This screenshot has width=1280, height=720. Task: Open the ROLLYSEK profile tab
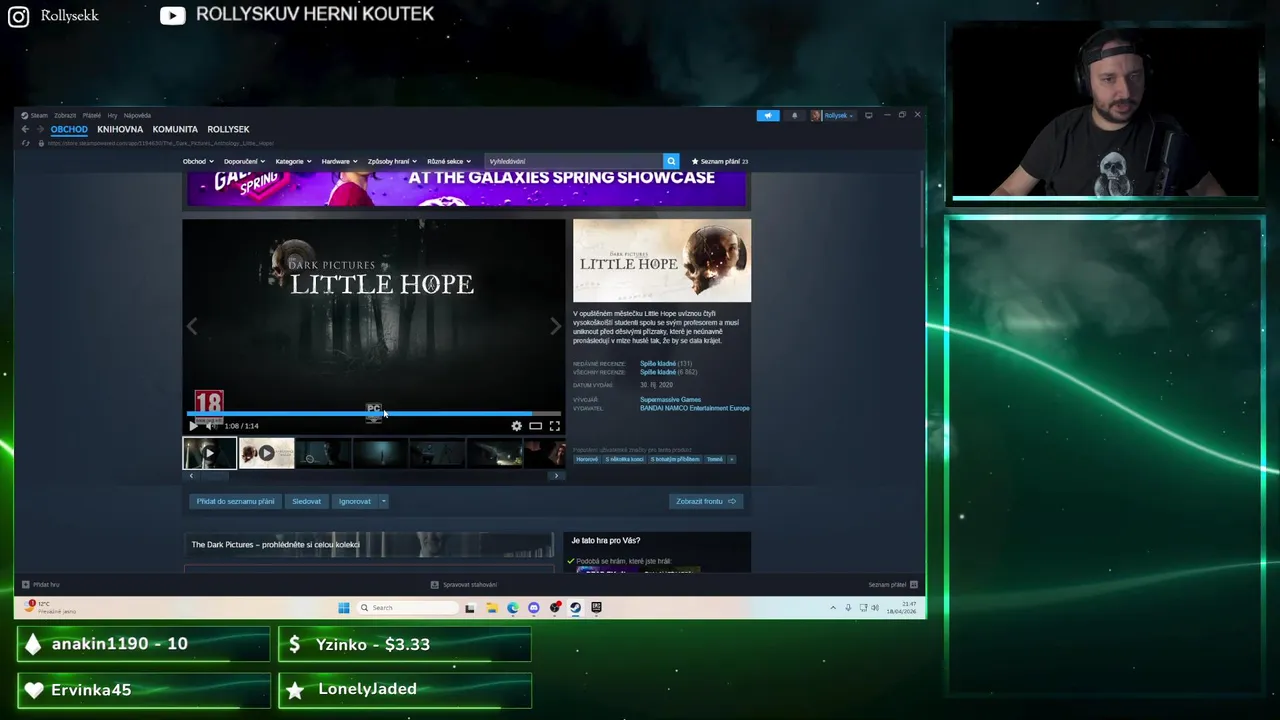pos(228,129)
